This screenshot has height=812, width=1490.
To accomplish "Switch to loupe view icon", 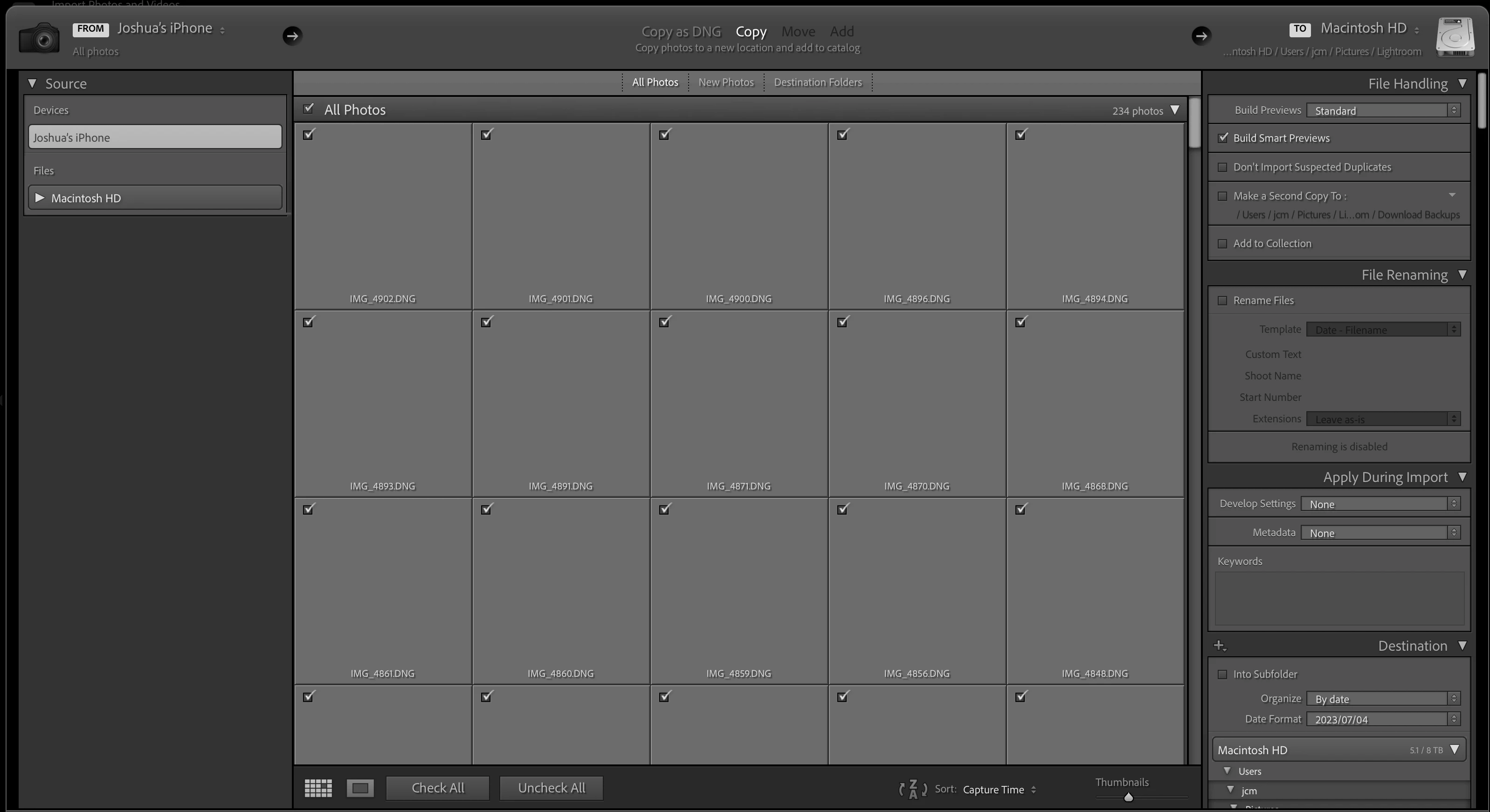I will click(360, 788).
